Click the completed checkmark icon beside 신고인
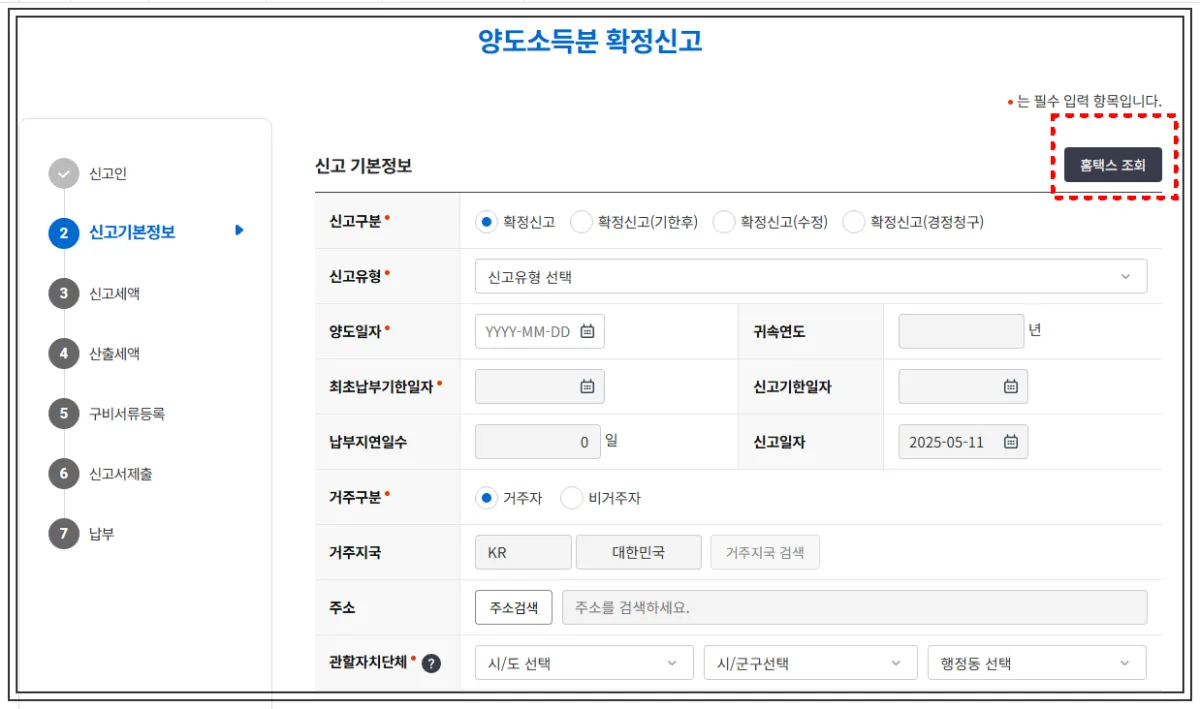The width and height of the screenshot is (1200, 709). 64,175
